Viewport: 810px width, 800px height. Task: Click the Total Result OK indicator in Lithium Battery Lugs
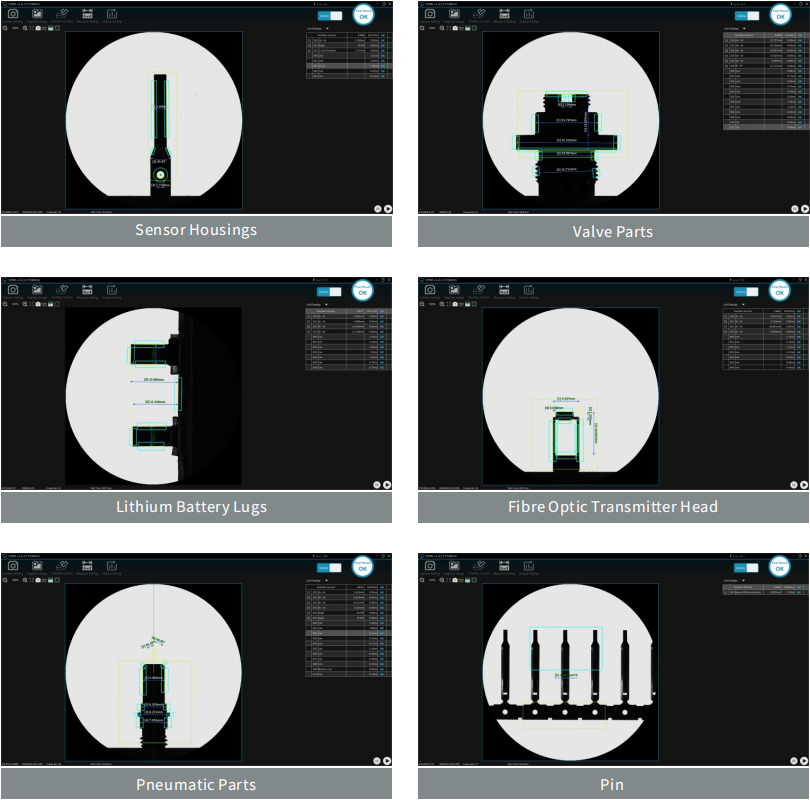coord(363,291)
